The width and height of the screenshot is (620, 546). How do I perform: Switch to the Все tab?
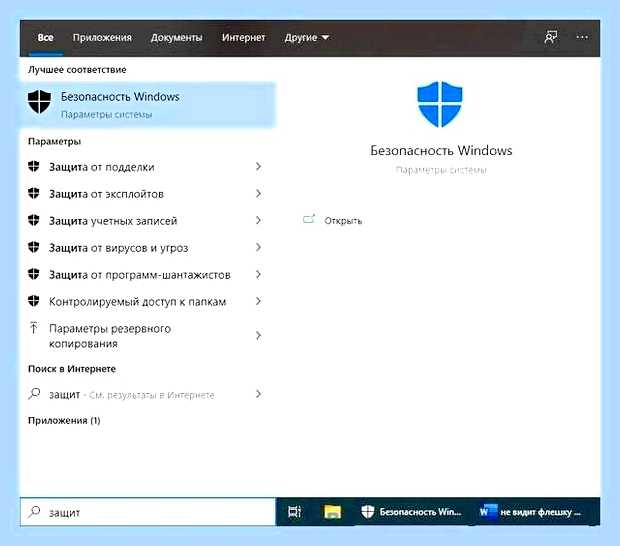(x=45, y=38)
